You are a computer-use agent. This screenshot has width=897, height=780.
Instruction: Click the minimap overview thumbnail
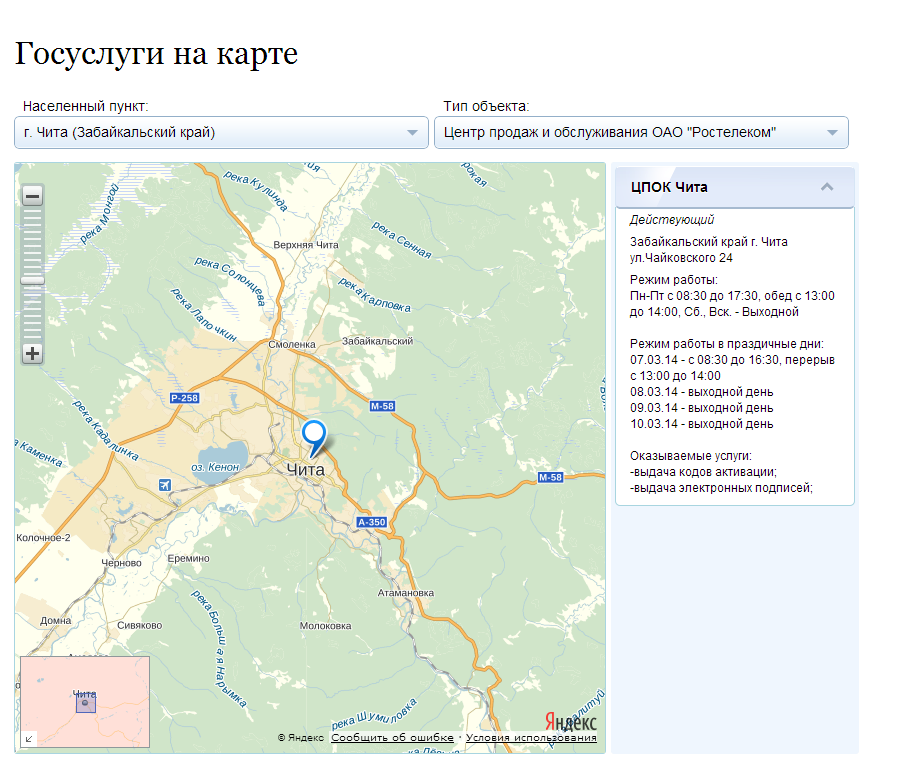[85, 702]
